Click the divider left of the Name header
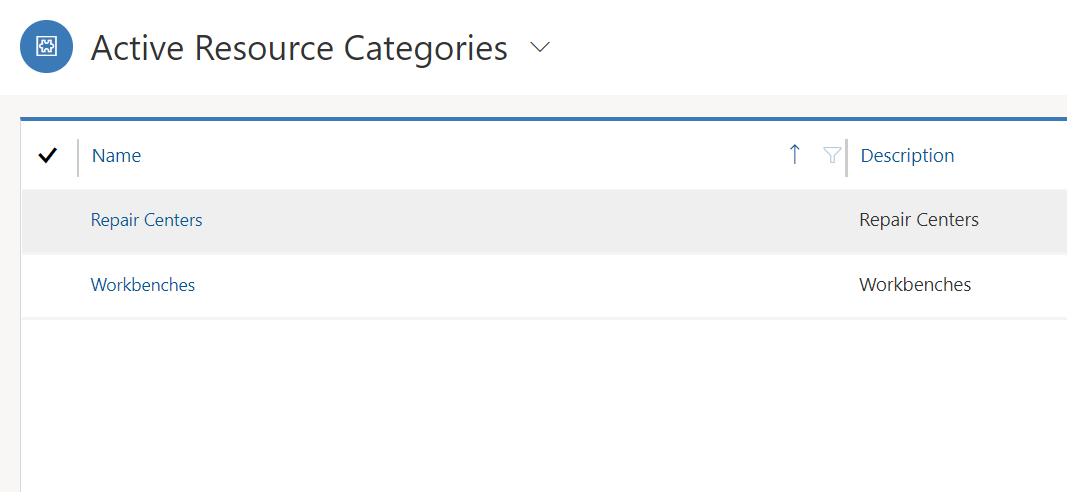Screen dimensions: 1067x492 tap(78, 157)
